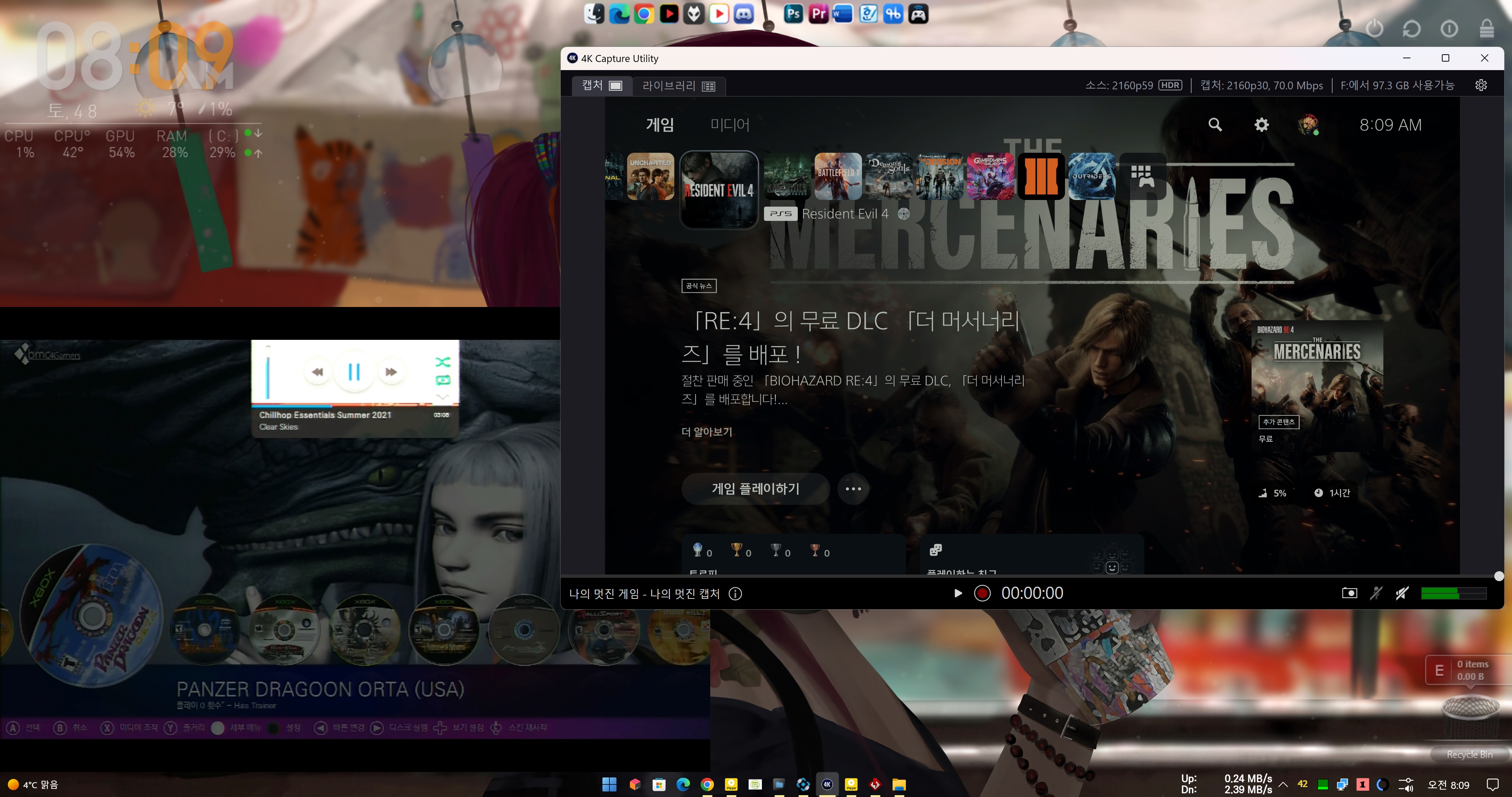Click the desktop restart icon at top right

pos(1412,28)
